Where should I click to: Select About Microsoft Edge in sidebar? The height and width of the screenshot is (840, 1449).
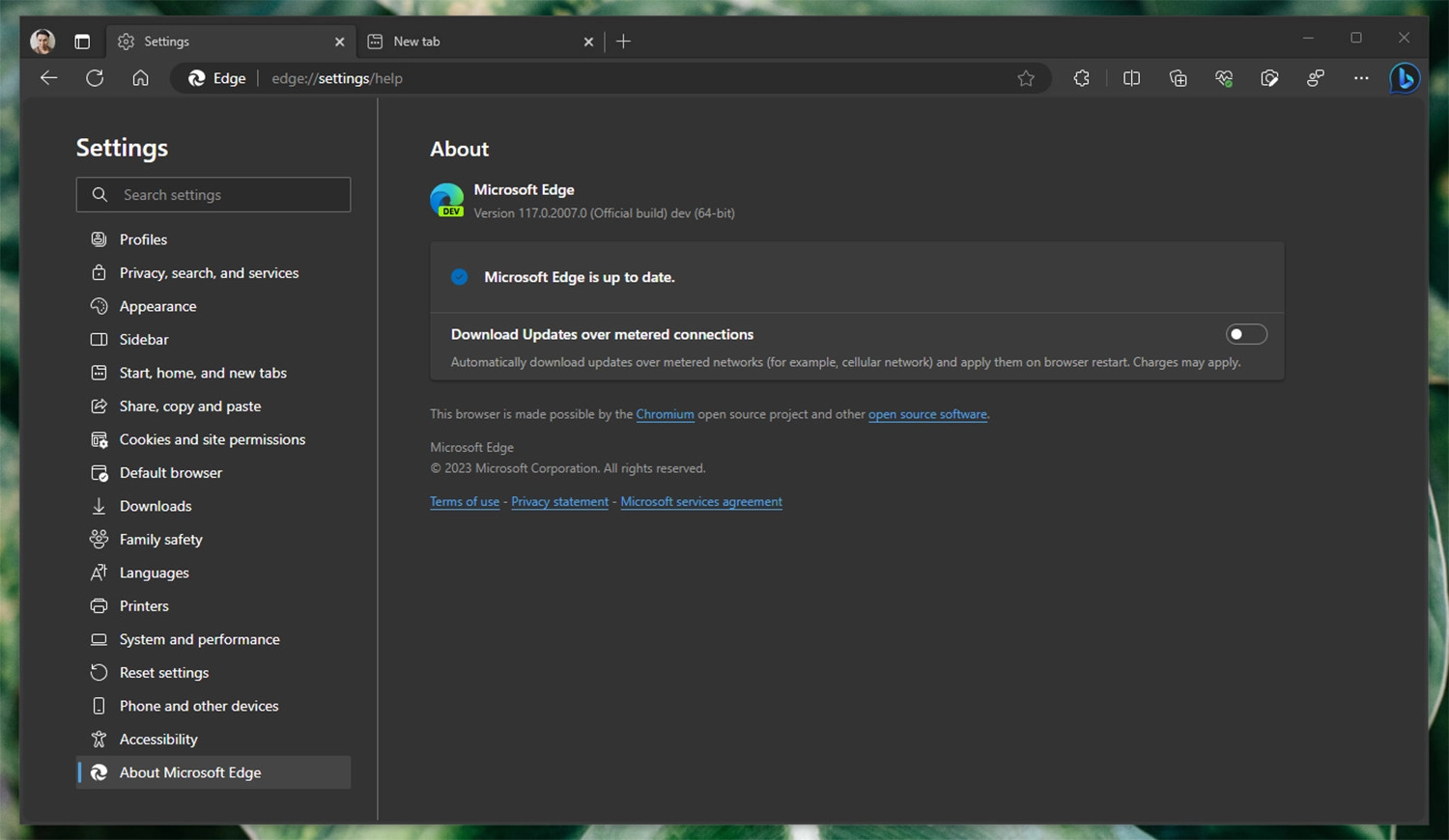(213, 772)
